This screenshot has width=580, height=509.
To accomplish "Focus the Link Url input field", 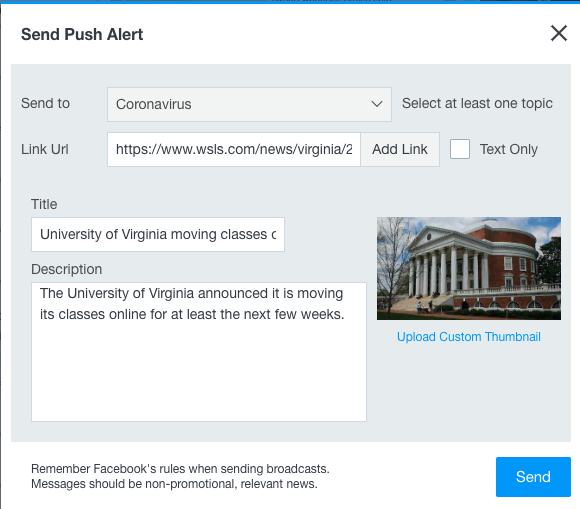I will pos(234,149).
